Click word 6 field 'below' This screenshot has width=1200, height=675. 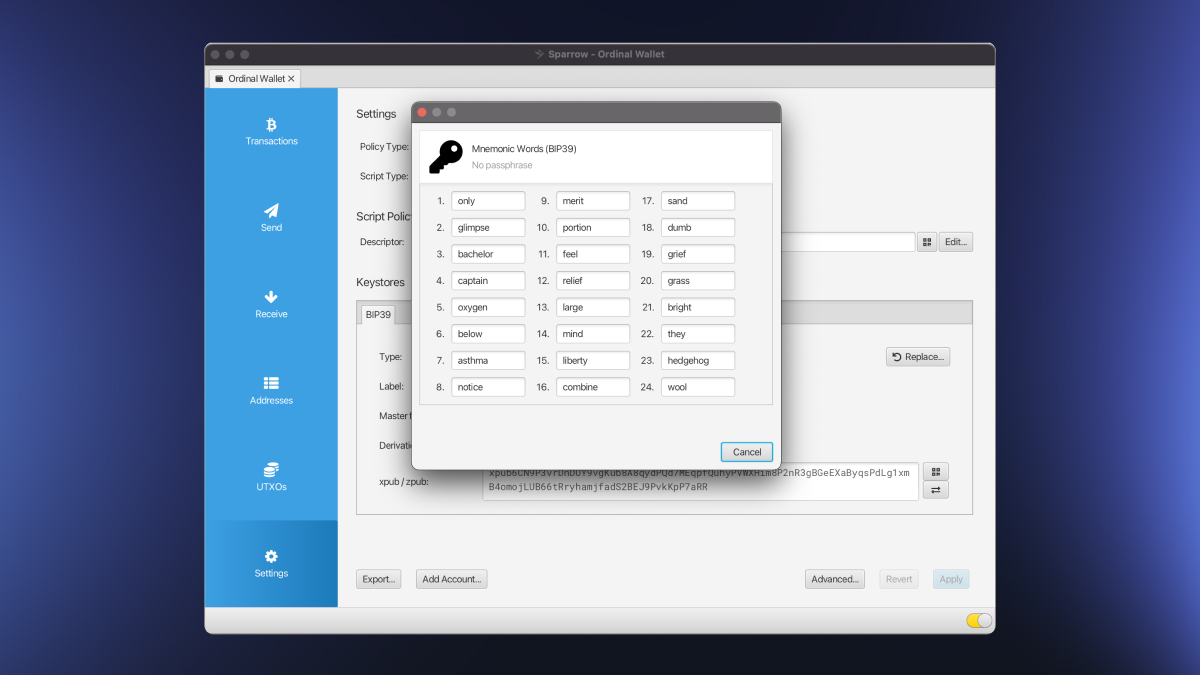pyautogui.click(x=488, y=334)
